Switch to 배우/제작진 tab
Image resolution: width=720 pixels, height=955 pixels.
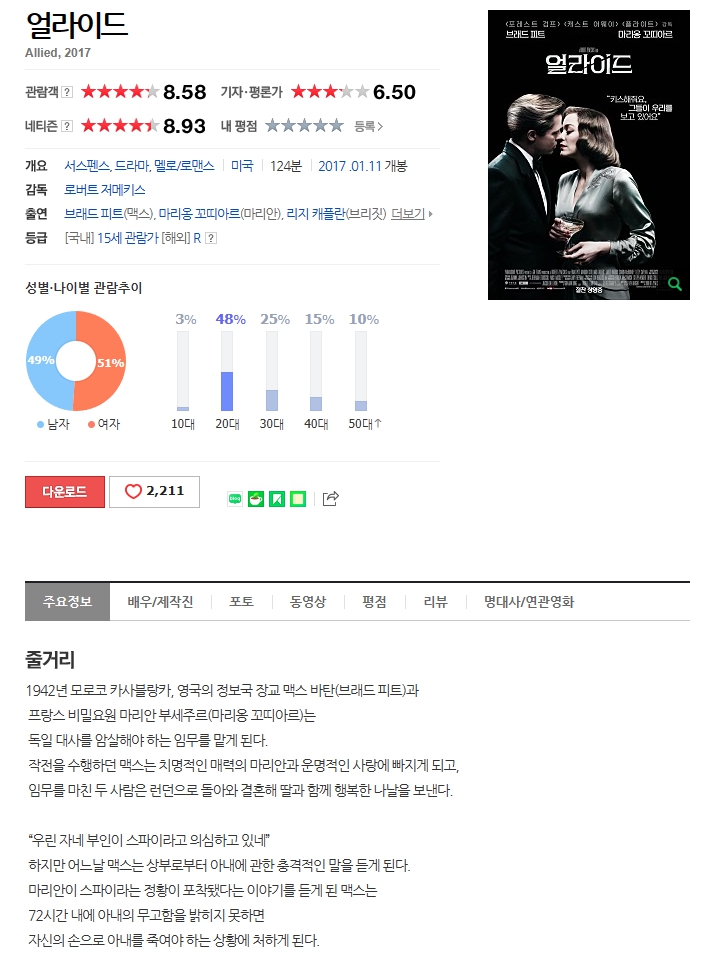coord(160,602)
